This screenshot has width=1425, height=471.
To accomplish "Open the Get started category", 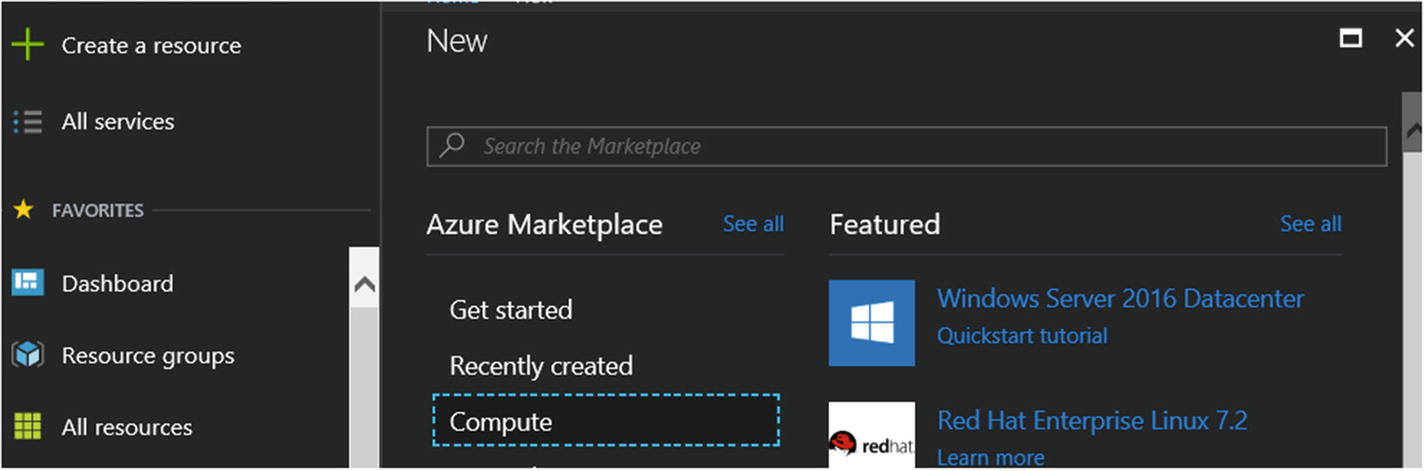I will [x=511, y=309].
